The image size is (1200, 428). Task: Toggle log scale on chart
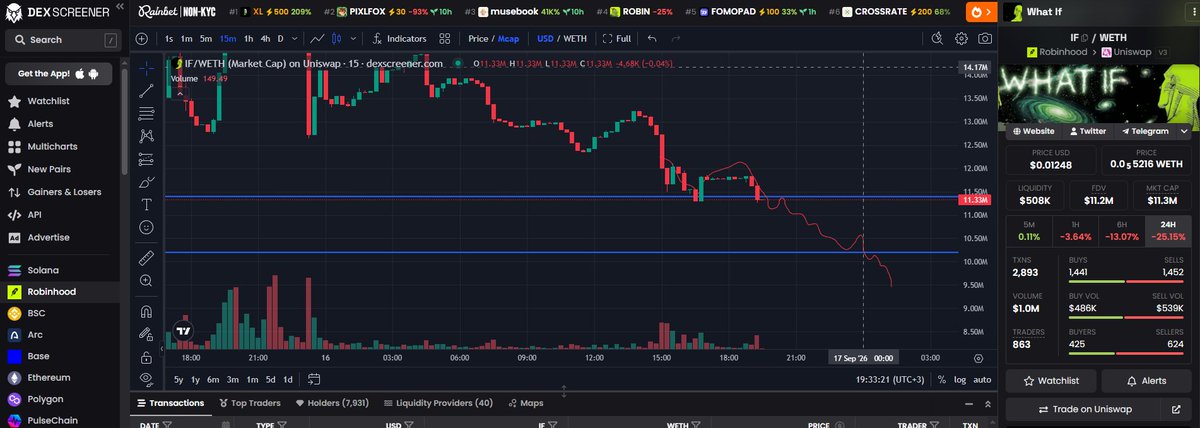[960, 380]
